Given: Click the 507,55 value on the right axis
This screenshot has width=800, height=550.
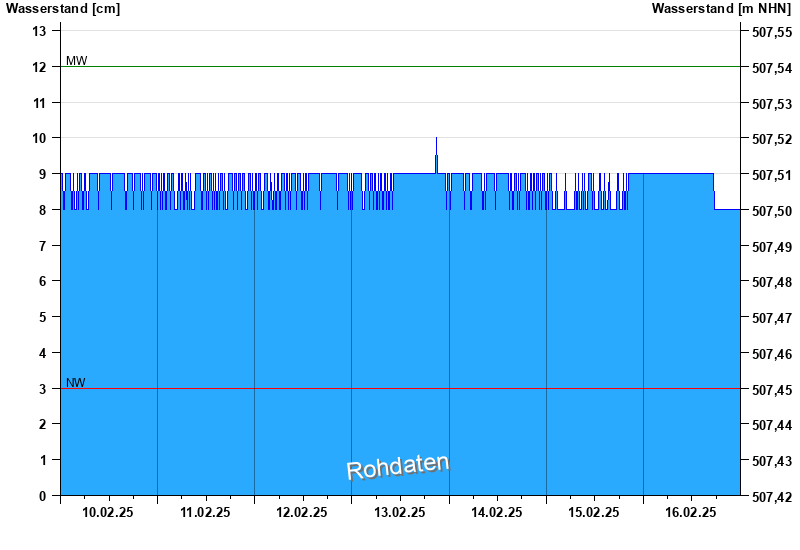Looking at the screenshot, I should 771,32.
